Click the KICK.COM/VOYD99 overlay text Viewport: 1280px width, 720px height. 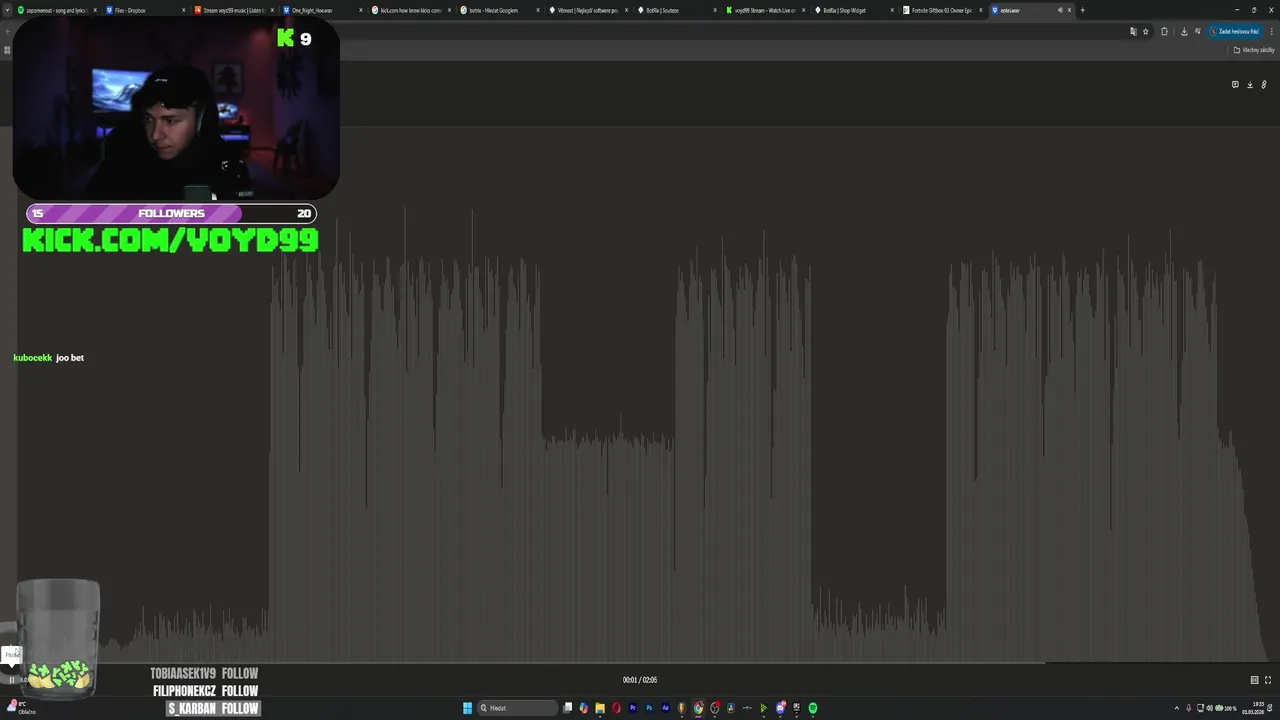point(170,240)
